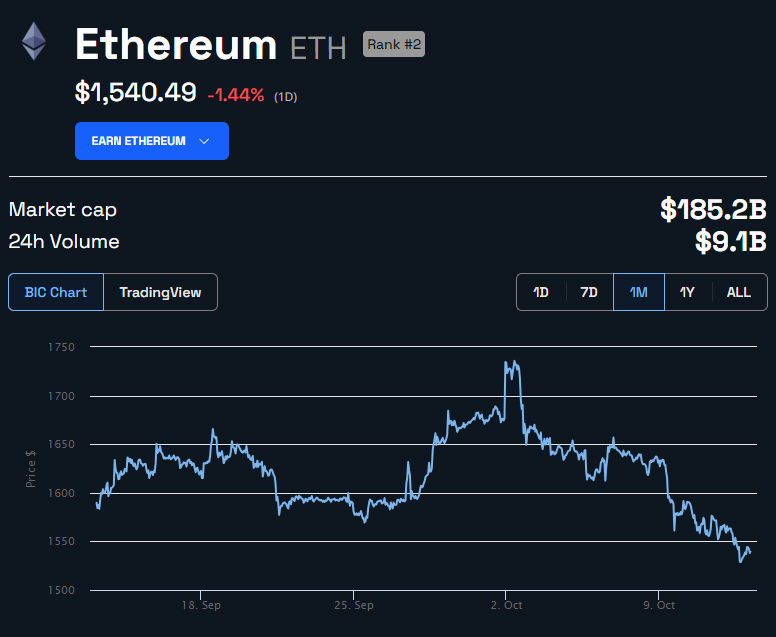Click the $1,540.49 price value
Viewport: 776px width, 637px height.
[135, 93]
